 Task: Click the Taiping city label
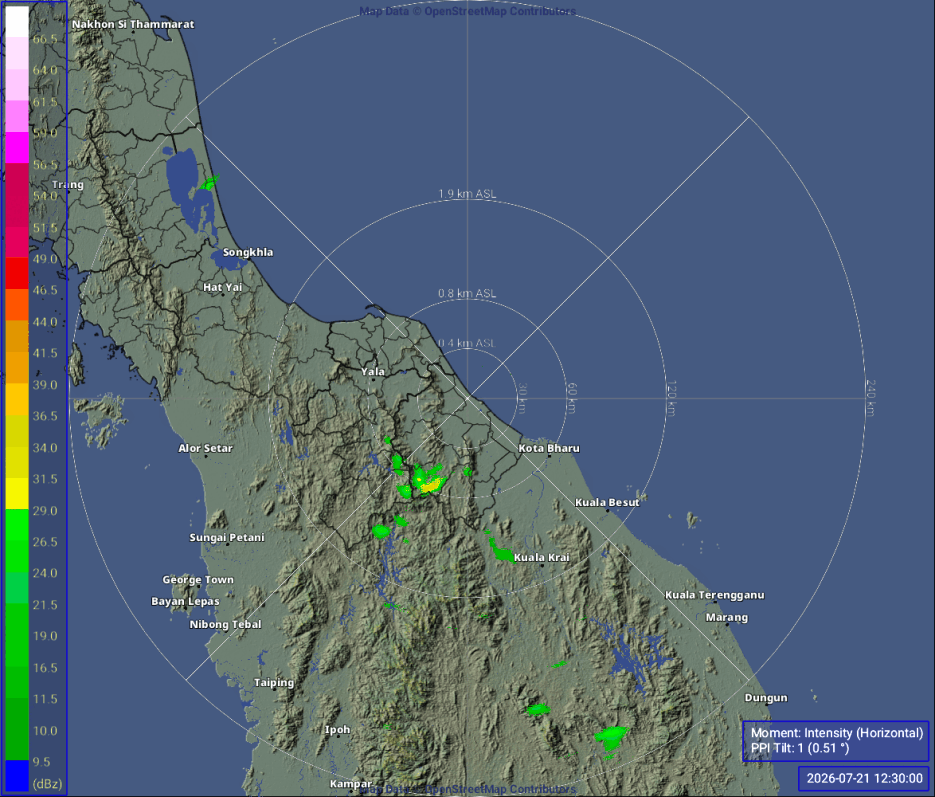tap(274, 683)
